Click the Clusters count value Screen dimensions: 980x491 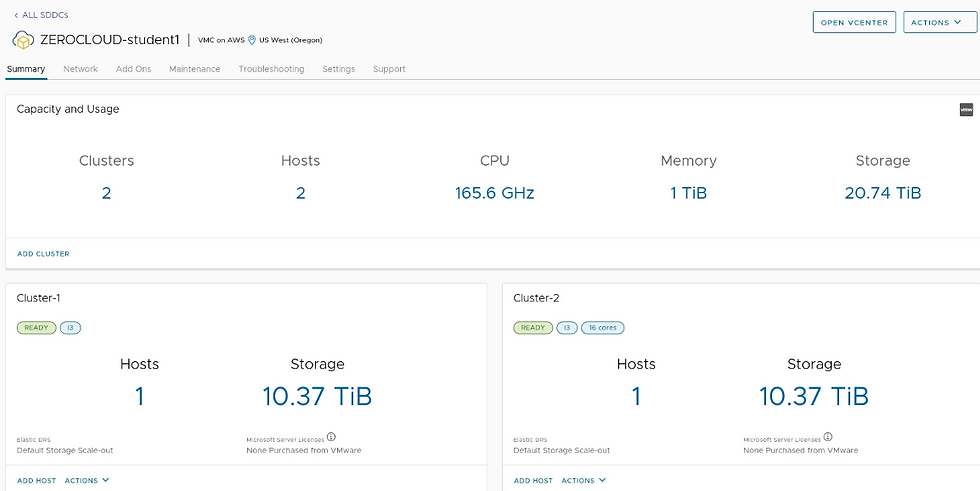(x=106, y=193)
